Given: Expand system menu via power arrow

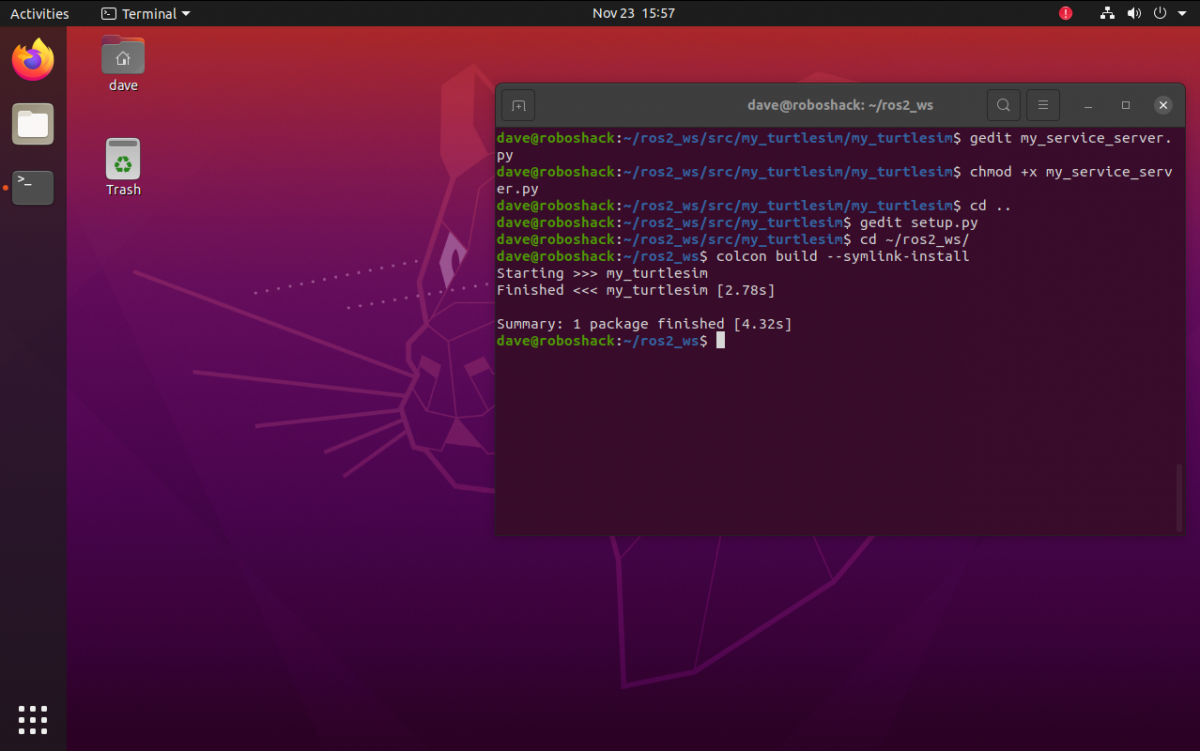Looking at the screenshot, I should [x=1180, y=14].
